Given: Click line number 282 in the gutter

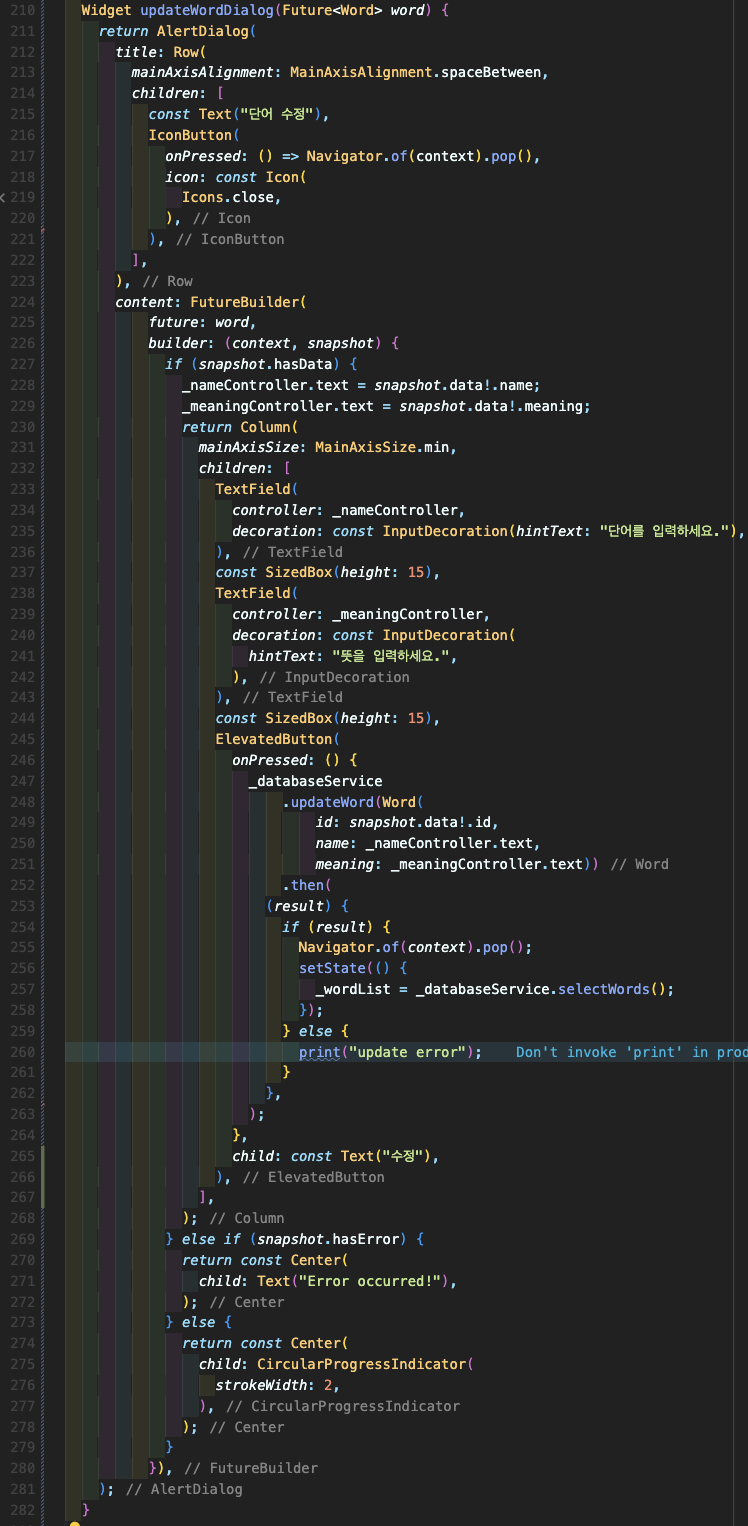Looking at the screenshot, I should coord(24,1510).
